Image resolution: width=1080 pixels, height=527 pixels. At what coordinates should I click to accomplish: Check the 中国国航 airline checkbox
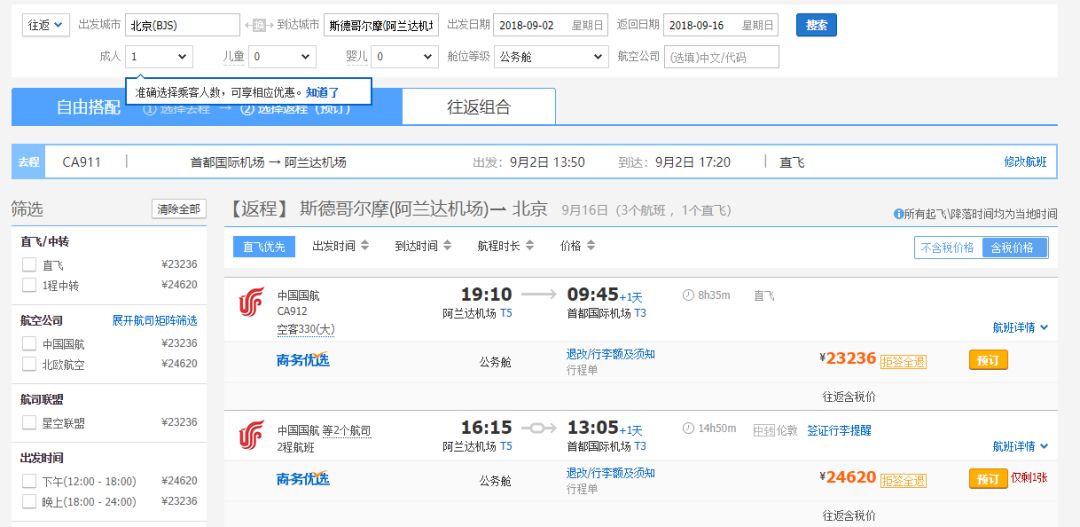[x=29, y=343]
